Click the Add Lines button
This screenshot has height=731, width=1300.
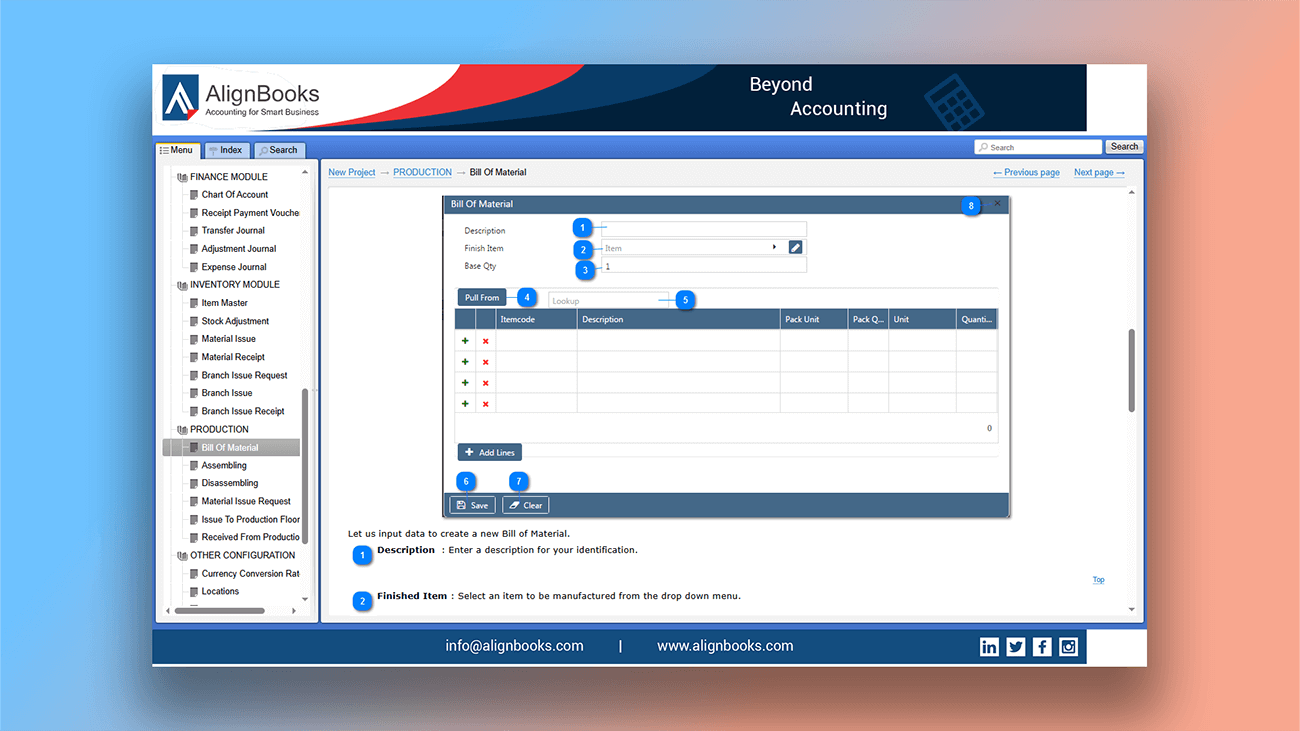(x=489, y=451)
